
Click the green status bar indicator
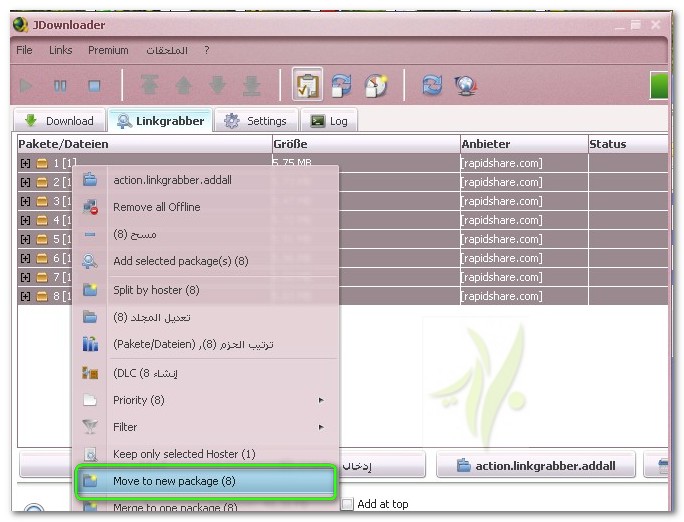pos(659,85)
